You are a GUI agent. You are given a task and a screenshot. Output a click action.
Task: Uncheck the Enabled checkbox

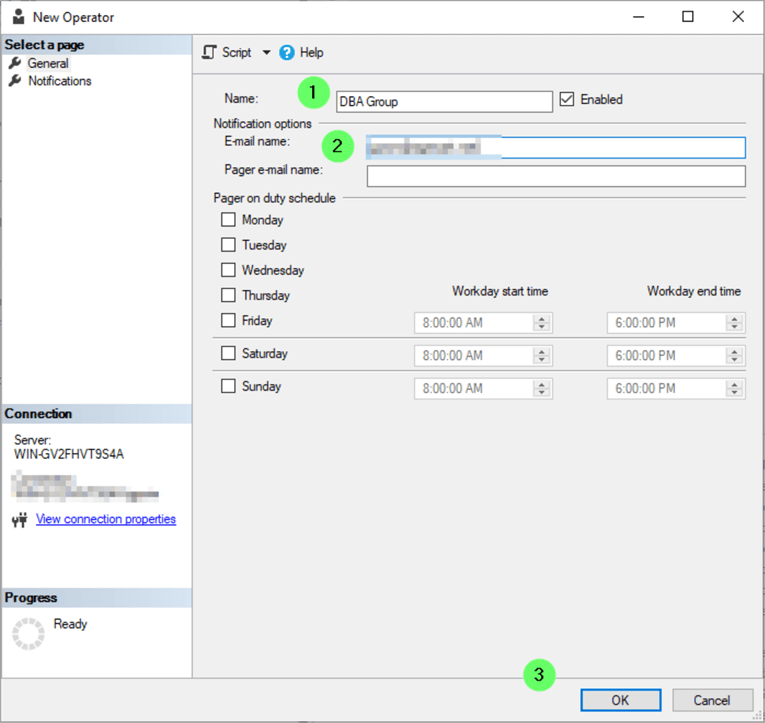(x=567, y=100)
